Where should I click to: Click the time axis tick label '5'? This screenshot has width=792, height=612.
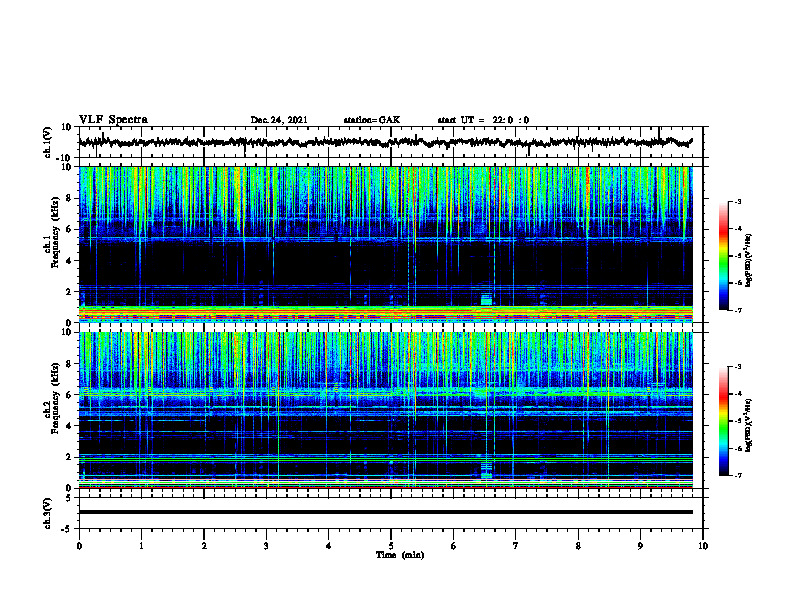[x=391, y=546]
